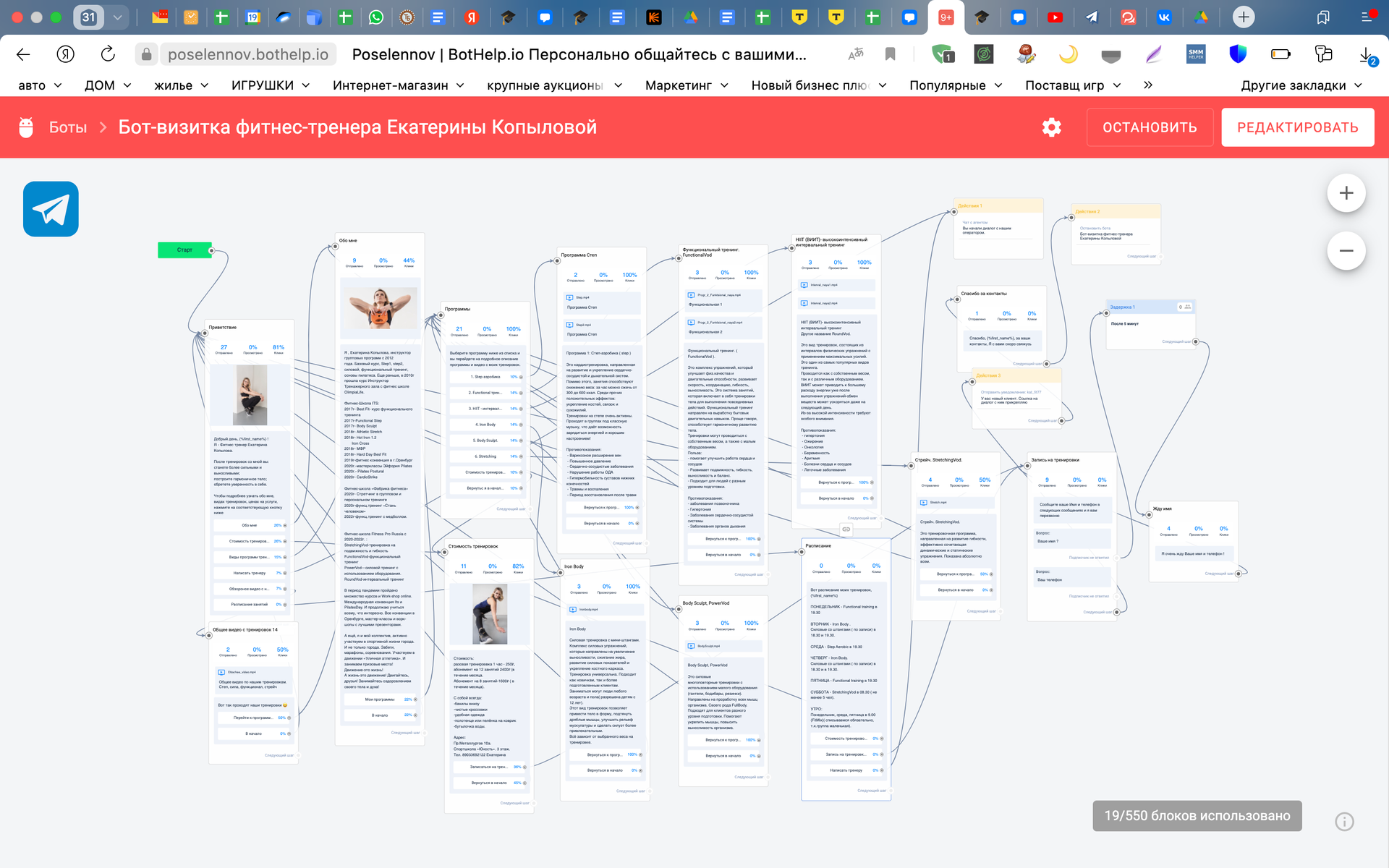Click the lock icon in address bar
The width and height of the screenshot is (1389, 868).
(x=146, y=54)
